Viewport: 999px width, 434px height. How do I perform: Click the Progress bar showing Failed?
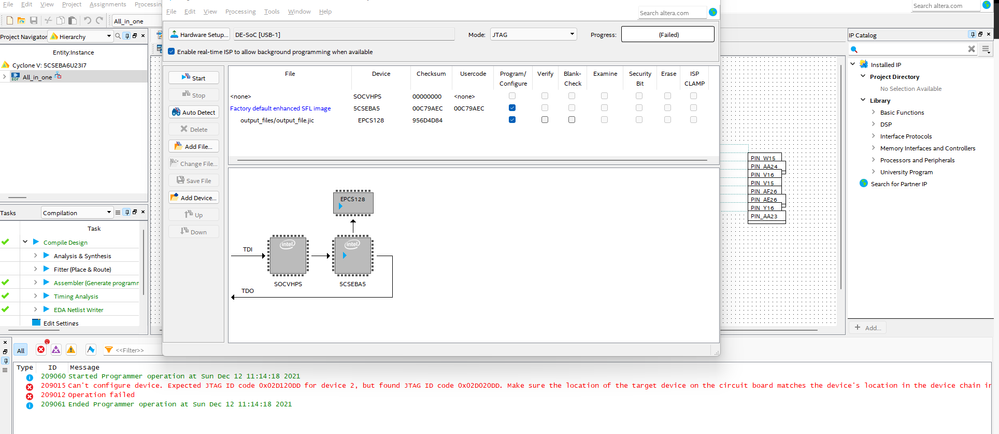pyautogui.click(x=667, y=34)
